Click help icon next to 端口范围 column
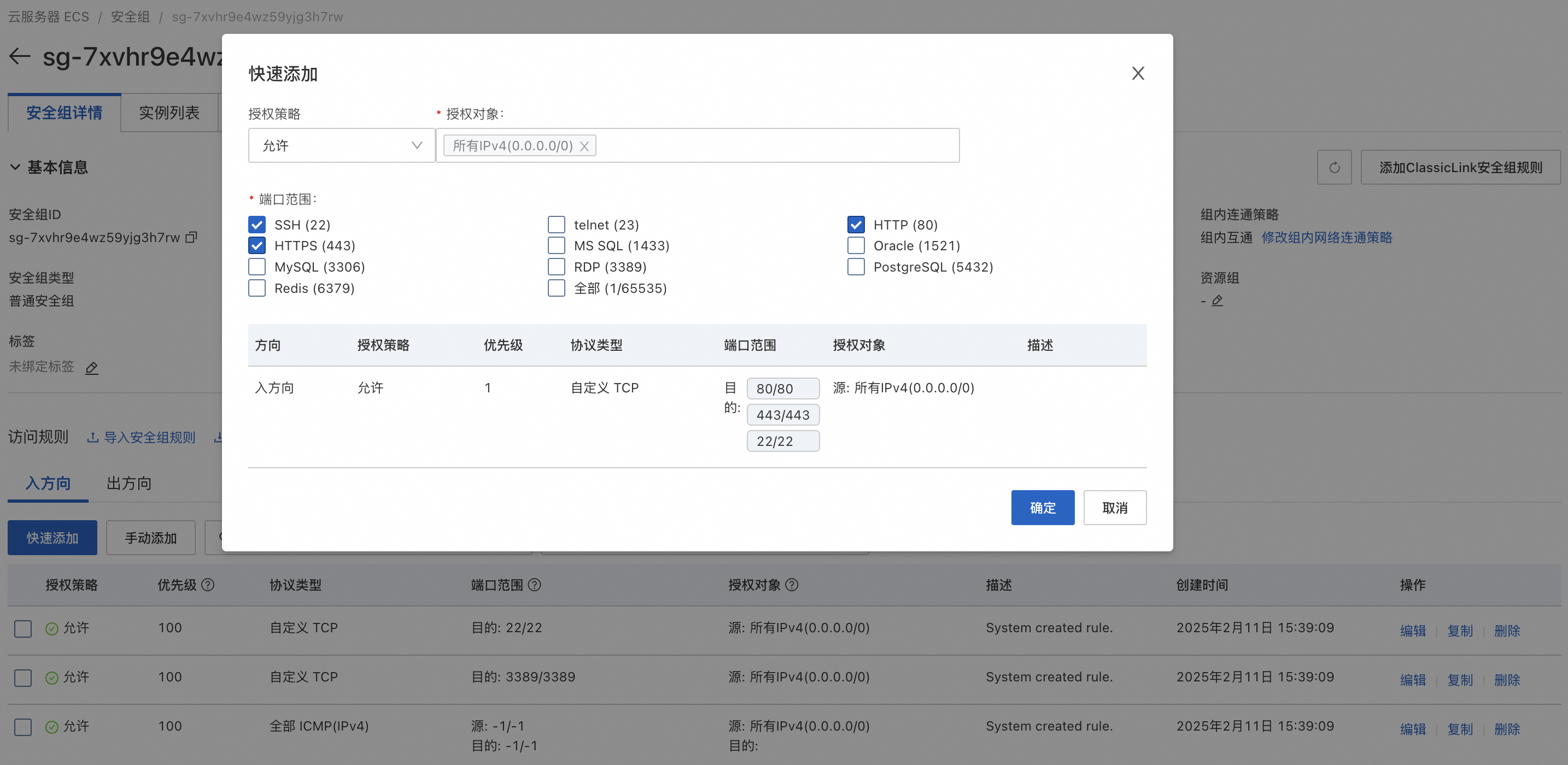Image resolution: width=1568 pixels, height=765 pixels. [x=535, y=585]
